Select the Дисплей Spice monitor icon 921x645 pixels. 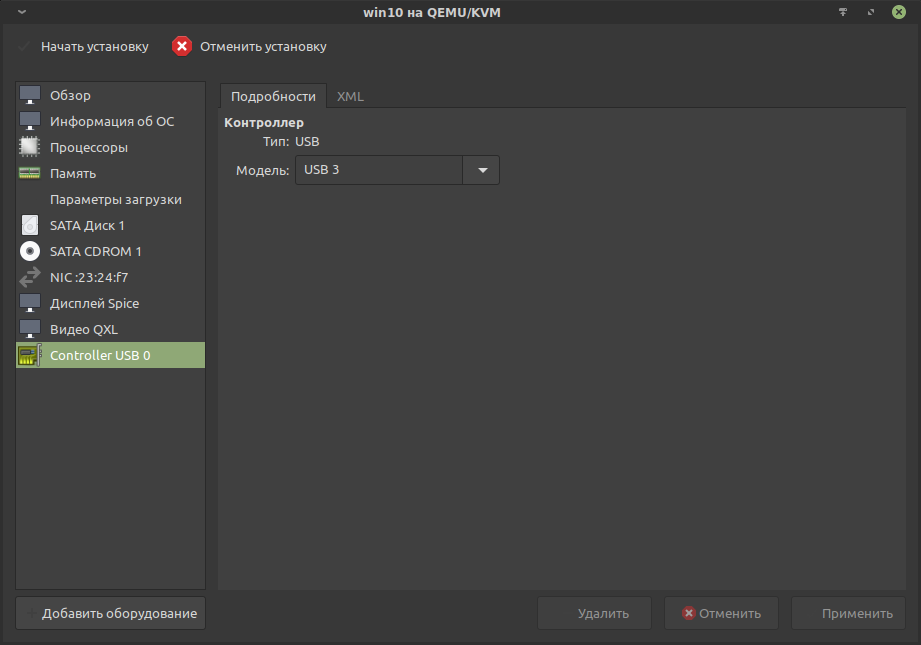tap(30, 303)
